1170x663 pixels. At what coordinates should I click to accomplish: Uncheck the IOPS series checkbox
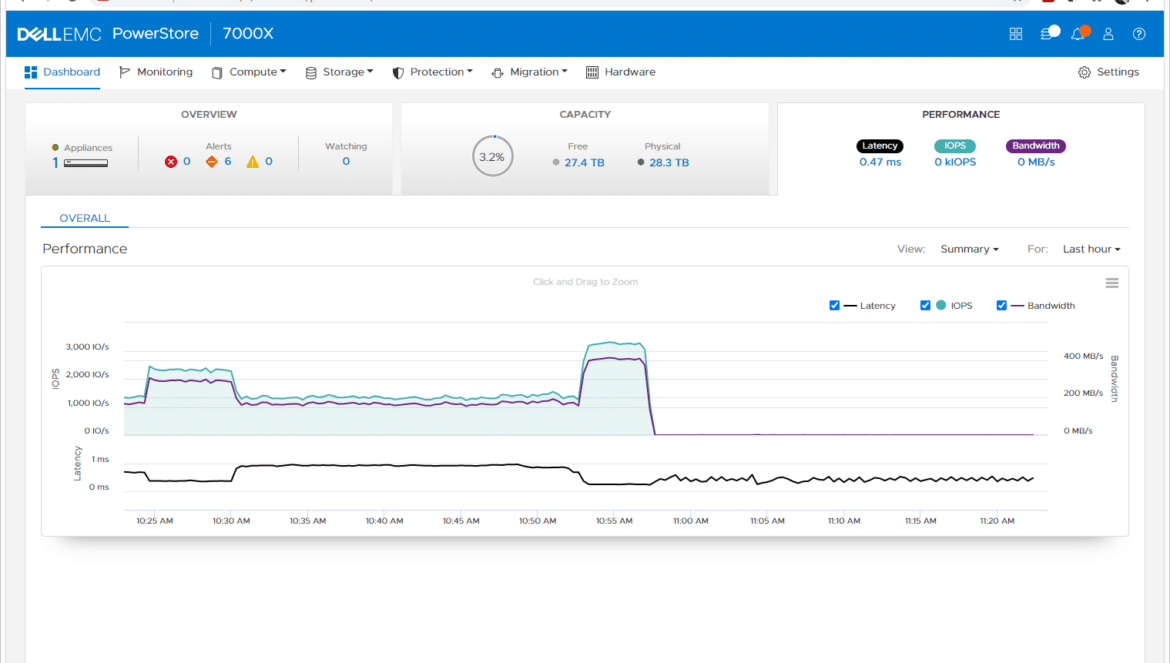(x=925, y=305)
